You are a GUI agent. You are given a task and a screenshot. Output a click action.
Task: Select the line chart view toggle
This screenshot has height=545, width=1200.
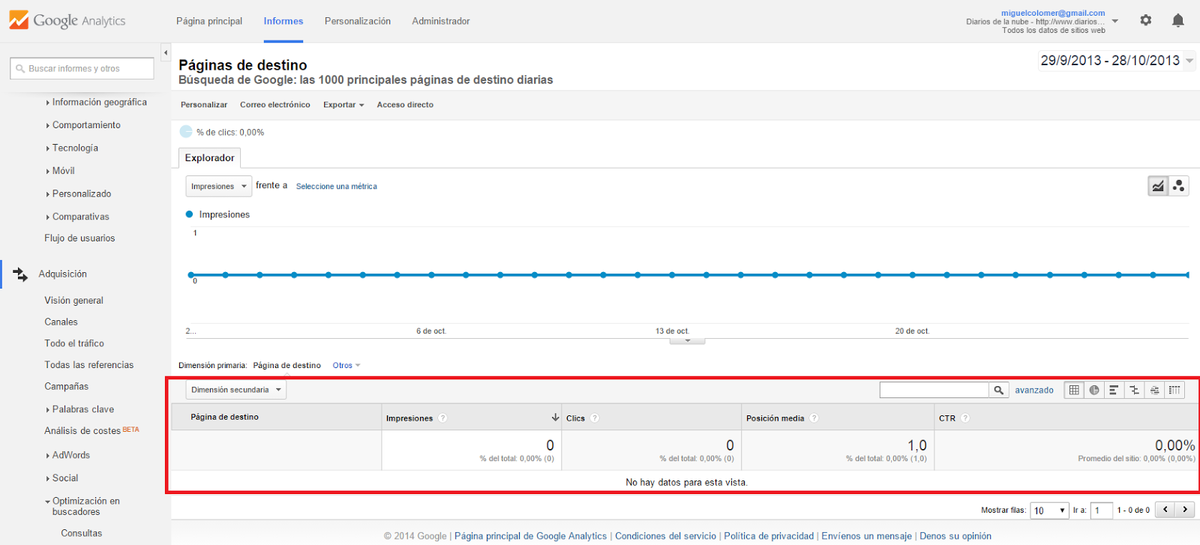[x=1158, y=186]
